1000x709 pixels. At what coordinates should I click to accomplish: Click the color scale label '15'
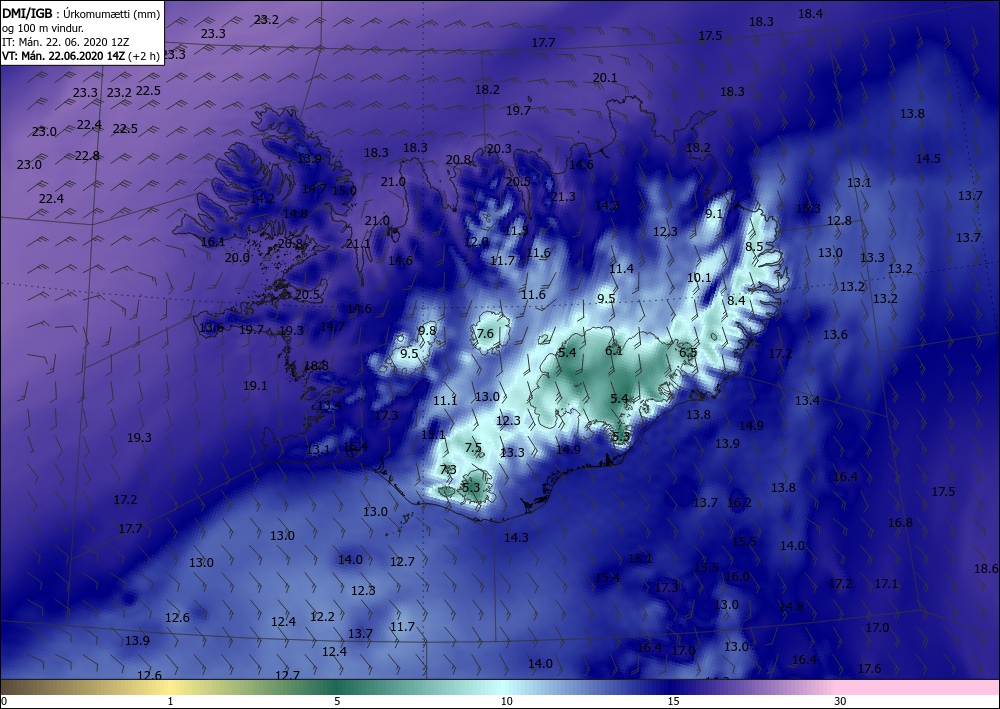click(x=673, y=701)
